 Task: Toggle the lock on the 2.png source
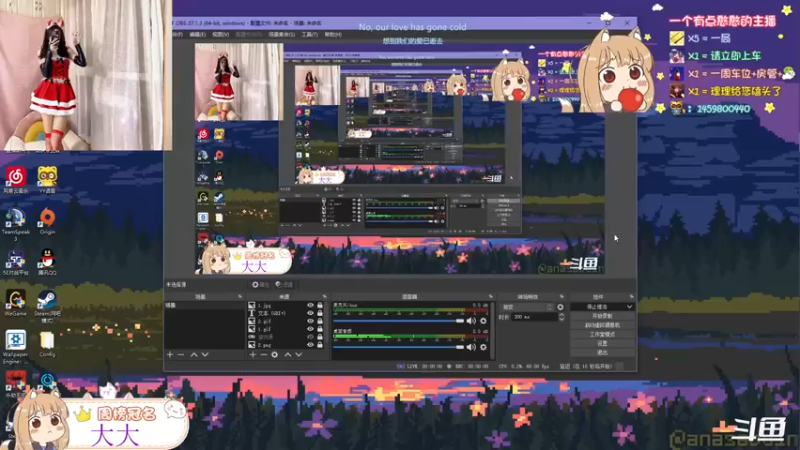[320, 345]
